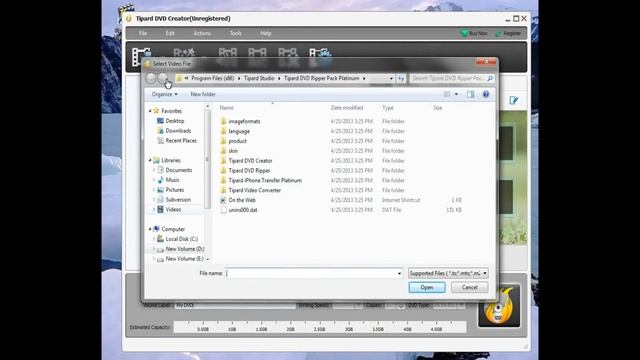
Task: Open the address bar history dropdown
Action: coord(391,78)
